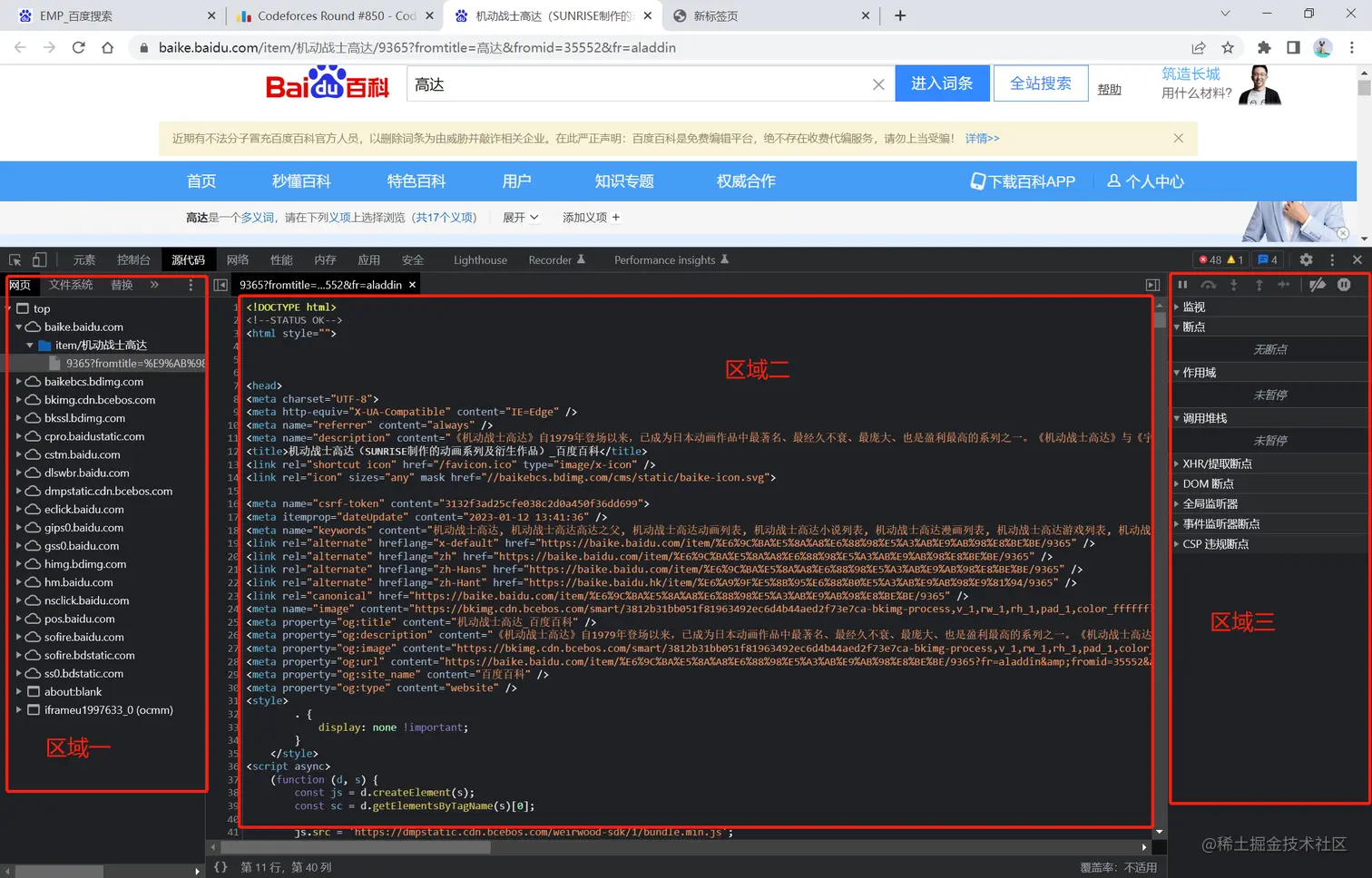Click the pretty print braces icon
1372x878 pixels.
220,867
